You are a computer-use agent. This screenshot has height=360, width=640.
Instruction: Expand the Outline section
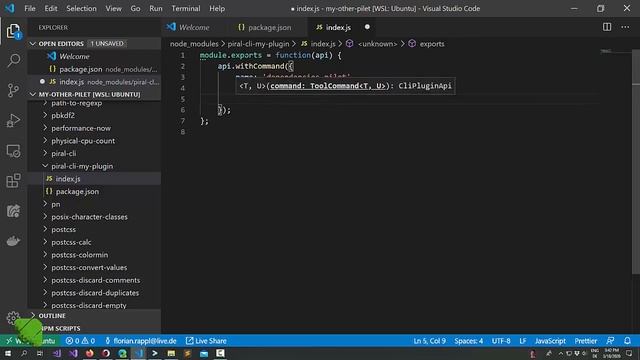tap(52, 316)
